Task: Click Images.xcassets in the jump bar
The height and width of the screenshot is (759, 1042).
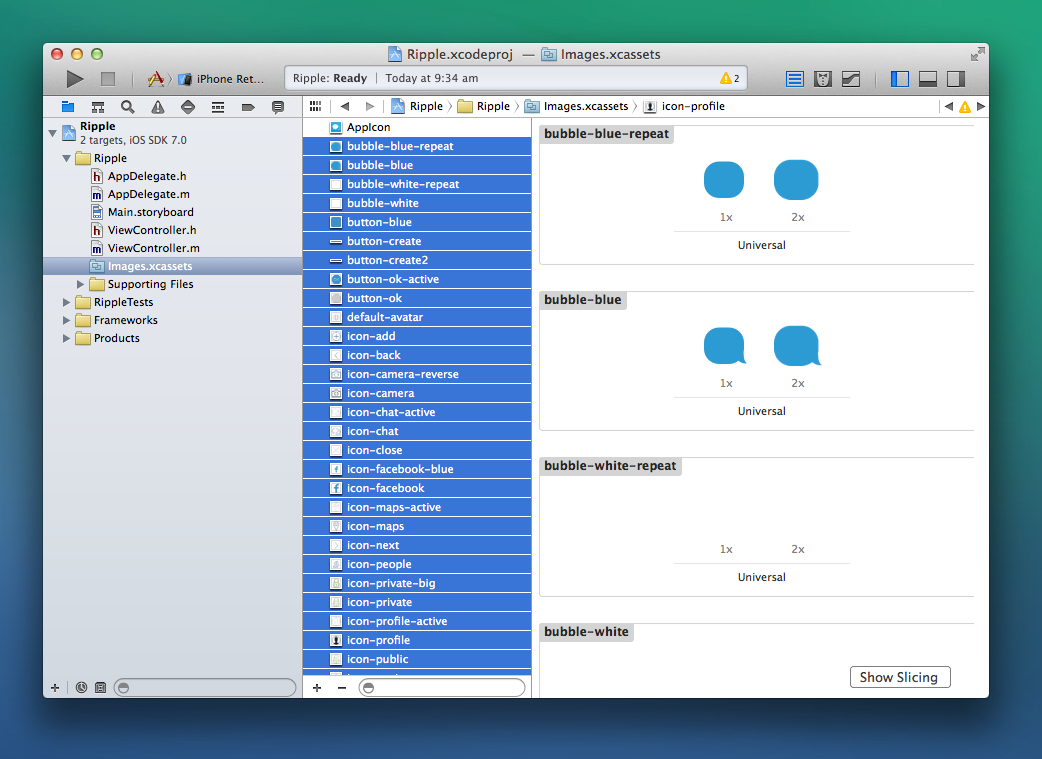Action: point(586,106)
